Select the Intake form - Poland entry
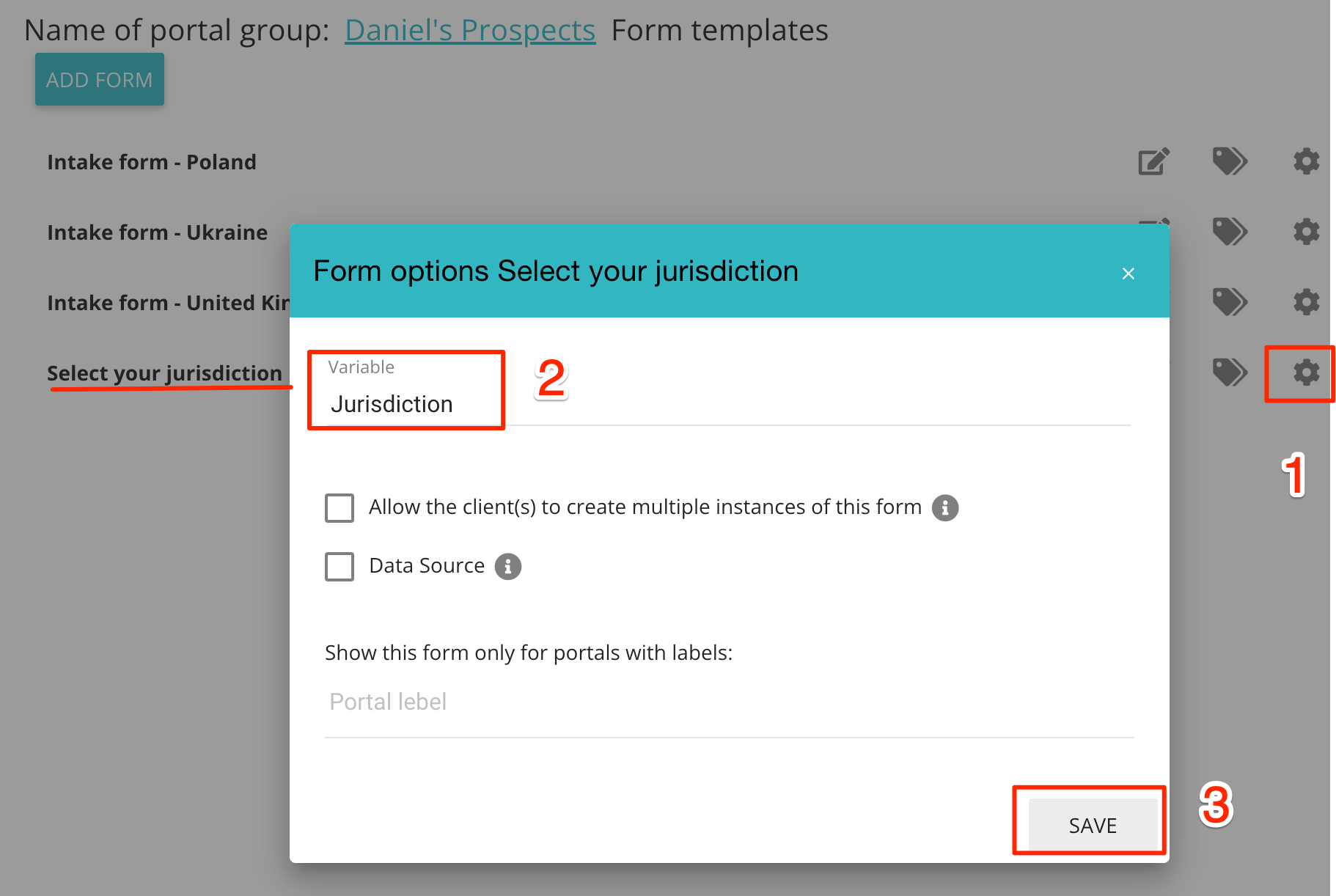The height and width of the screenshot is (896, 1336). (x=152, y=162)
